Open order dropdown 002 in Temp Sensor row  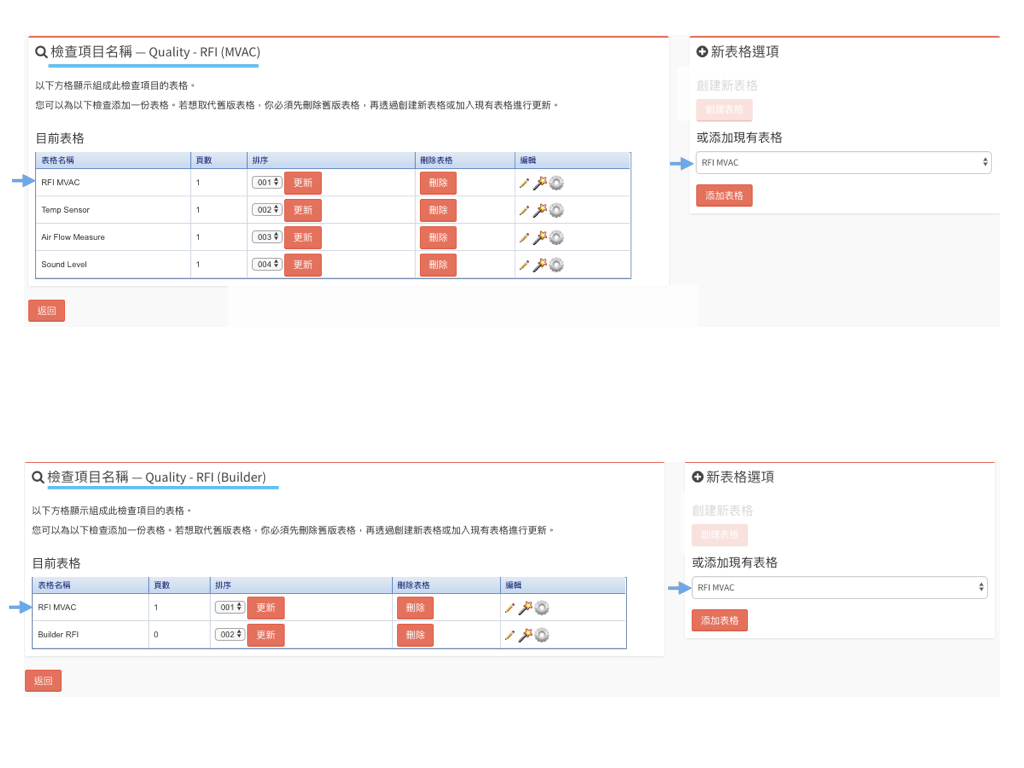pyautogui.click(x=267, y=210)
